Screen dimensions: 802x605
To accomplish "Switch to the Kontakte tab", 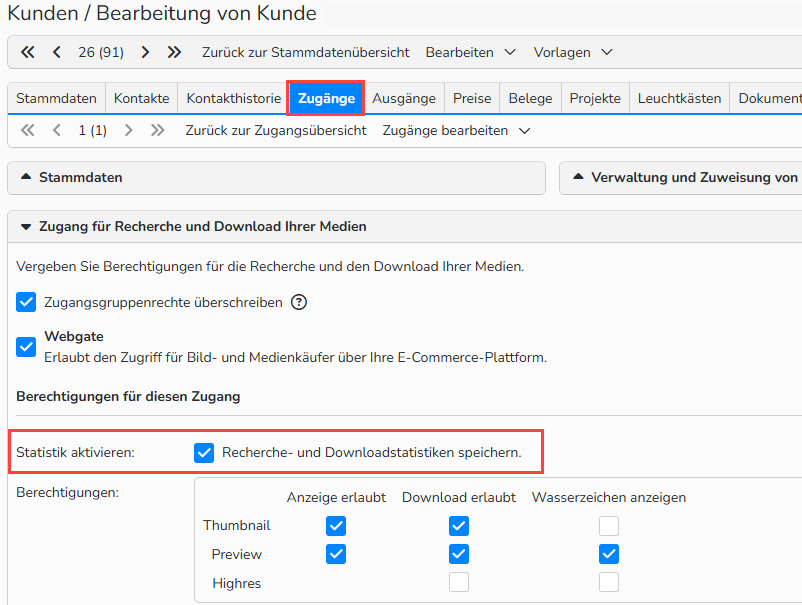I will point(142,98).
